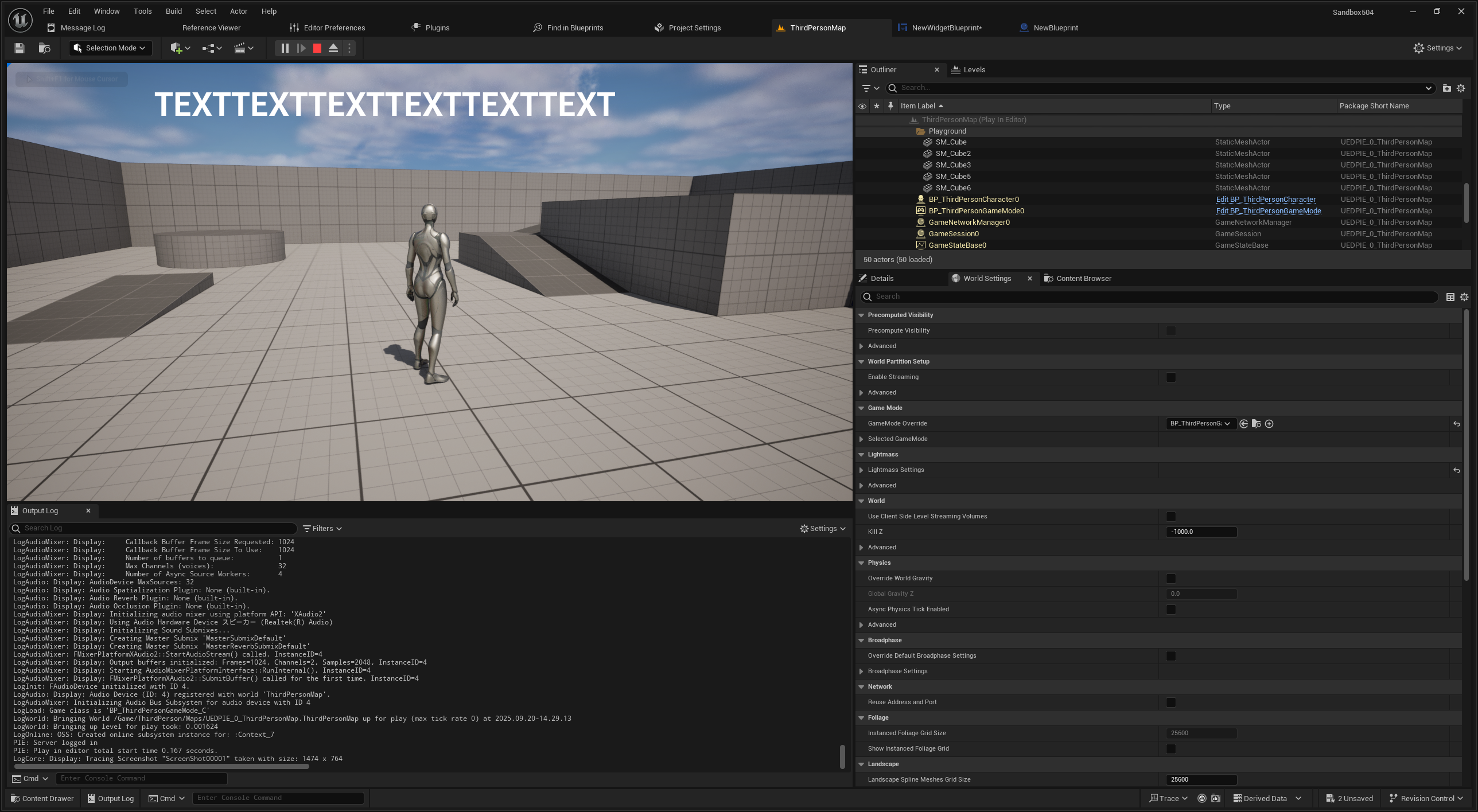Pause the running simulation
The height and width of the screenshot is (812, 1478).
click(x=285, y=48)
